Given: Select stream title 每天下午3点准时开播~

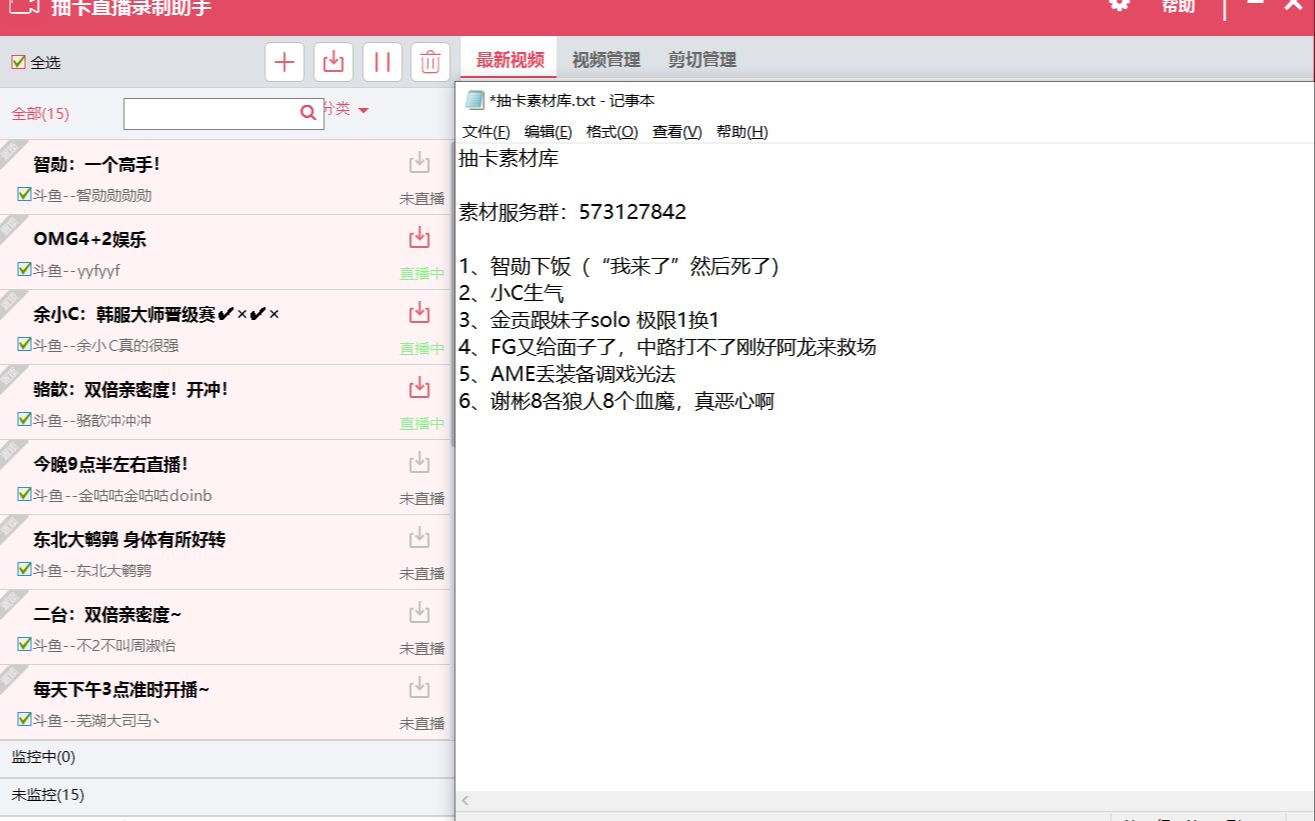Looking at the screenshot, I should pos(121,690).
